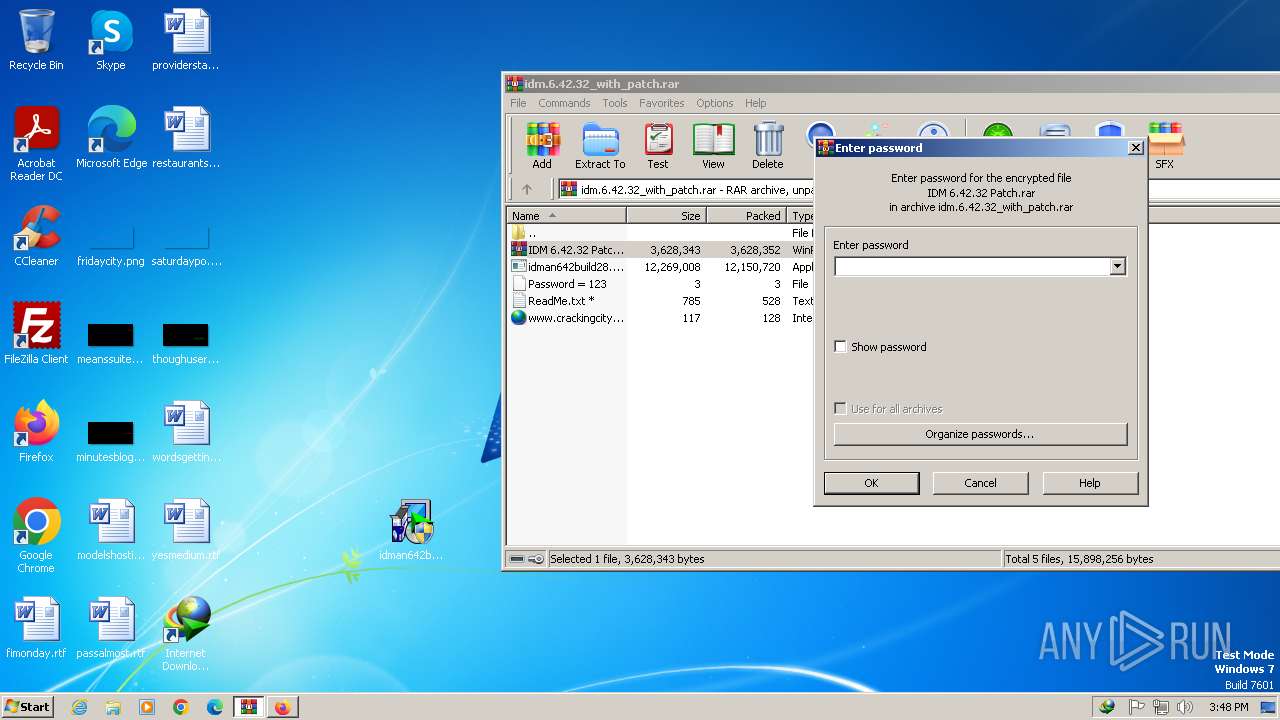1280x720 pixels.
Task: Click the volume icon in system tray
Action: click(x=1186, y=707)
